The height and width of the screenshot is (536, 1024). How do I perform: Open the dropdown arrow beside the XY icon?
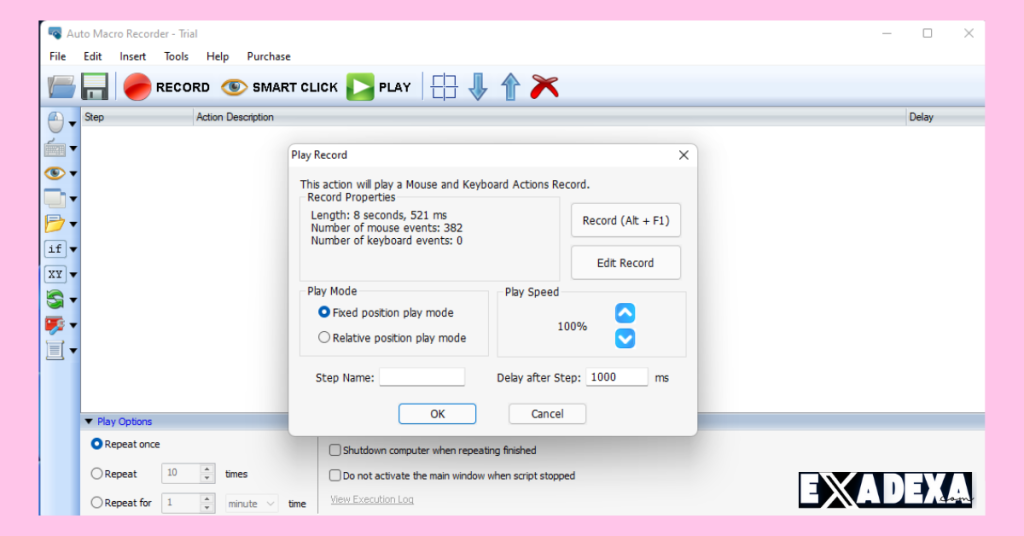[73, 275]
